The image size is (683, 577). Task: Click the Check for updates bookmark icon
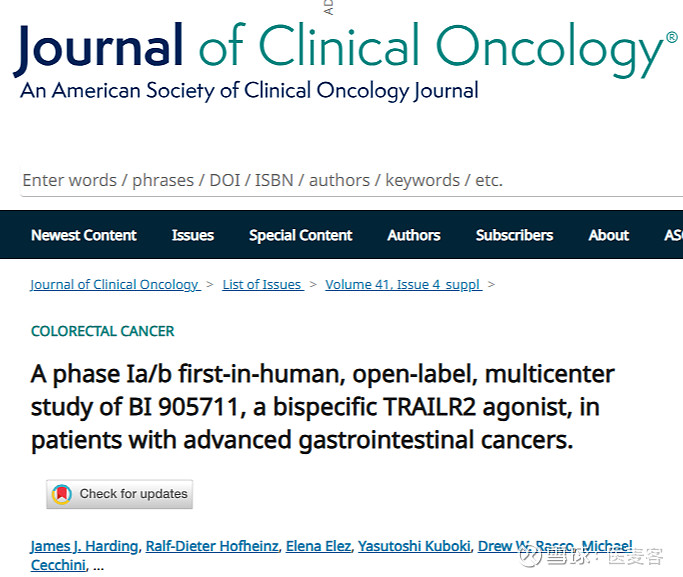(62, 494)
